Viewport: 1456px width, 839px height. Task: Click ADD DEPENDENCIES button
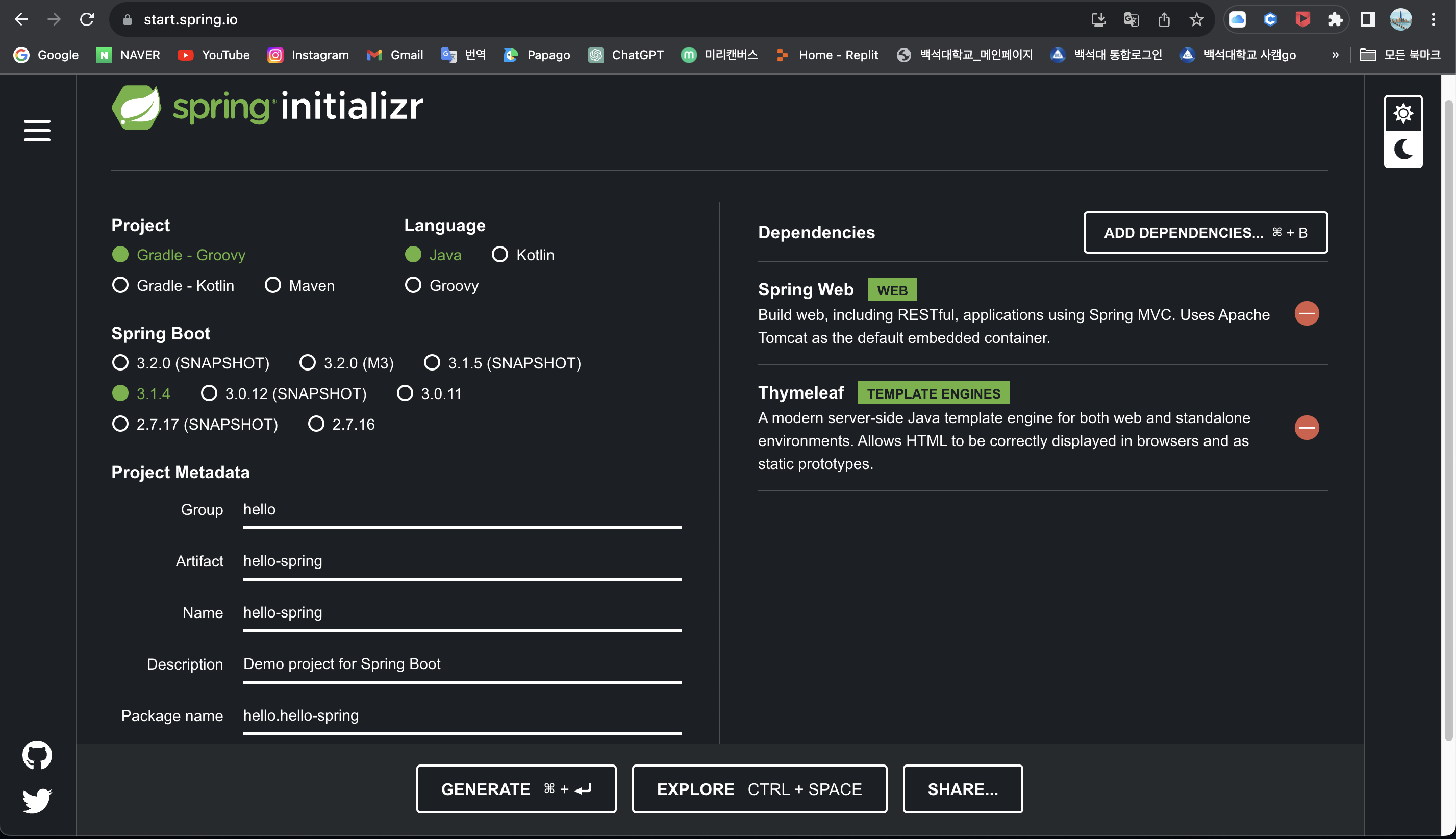pos(1205,232)
